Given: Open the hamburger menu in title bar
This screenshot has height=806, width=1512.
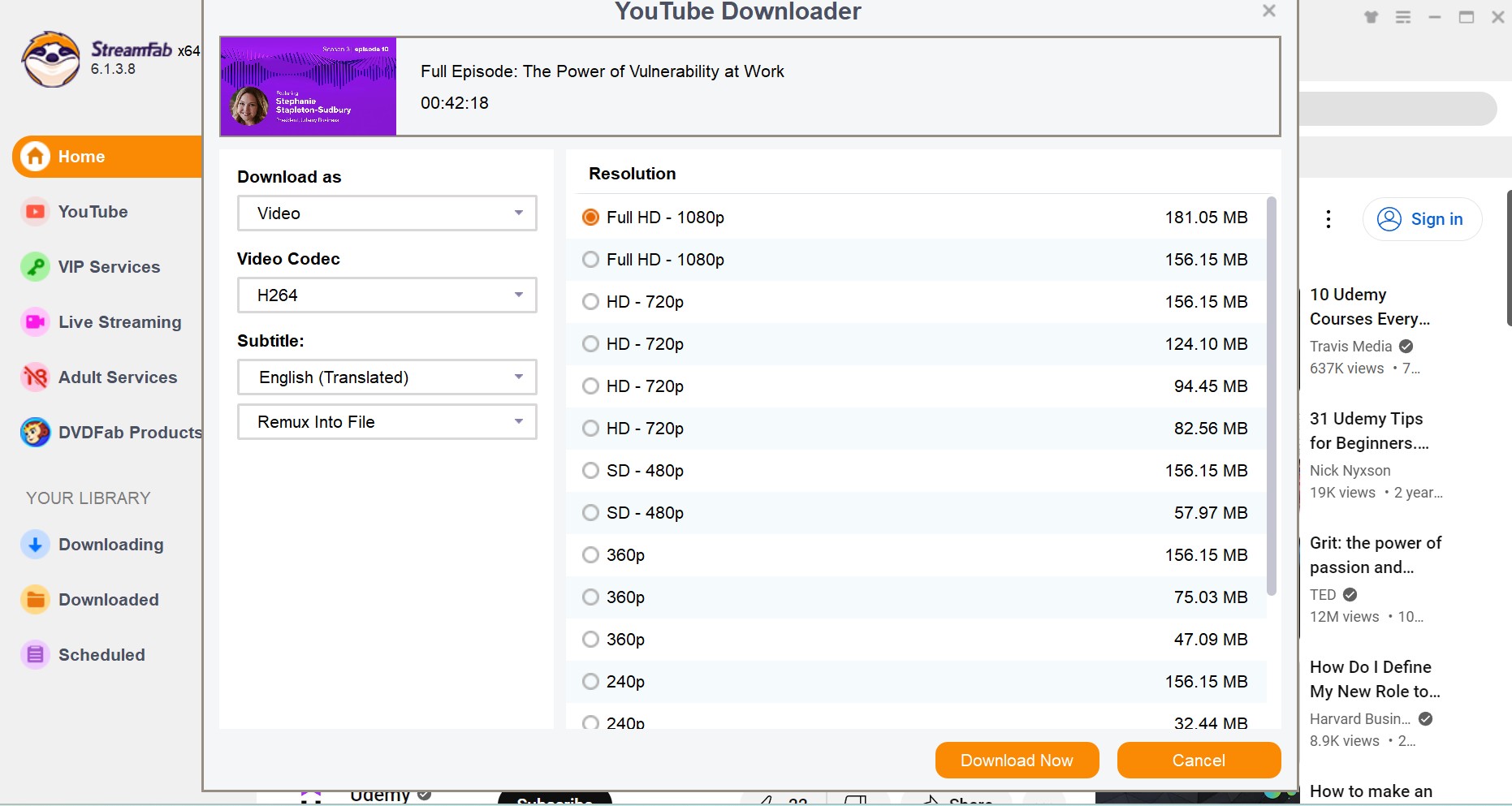Looking at the screenshot, I should [1403, 17].
